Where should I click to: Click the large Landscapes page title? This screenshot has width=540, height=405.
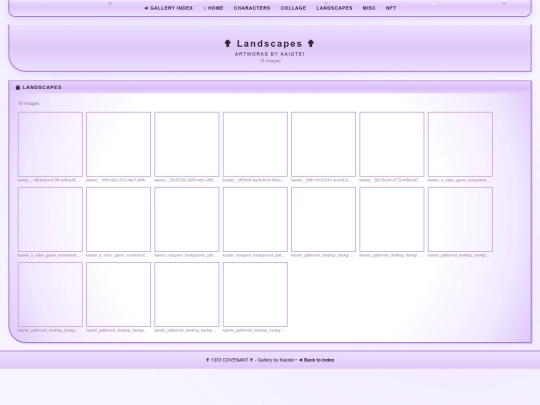[x=269, y=44]
